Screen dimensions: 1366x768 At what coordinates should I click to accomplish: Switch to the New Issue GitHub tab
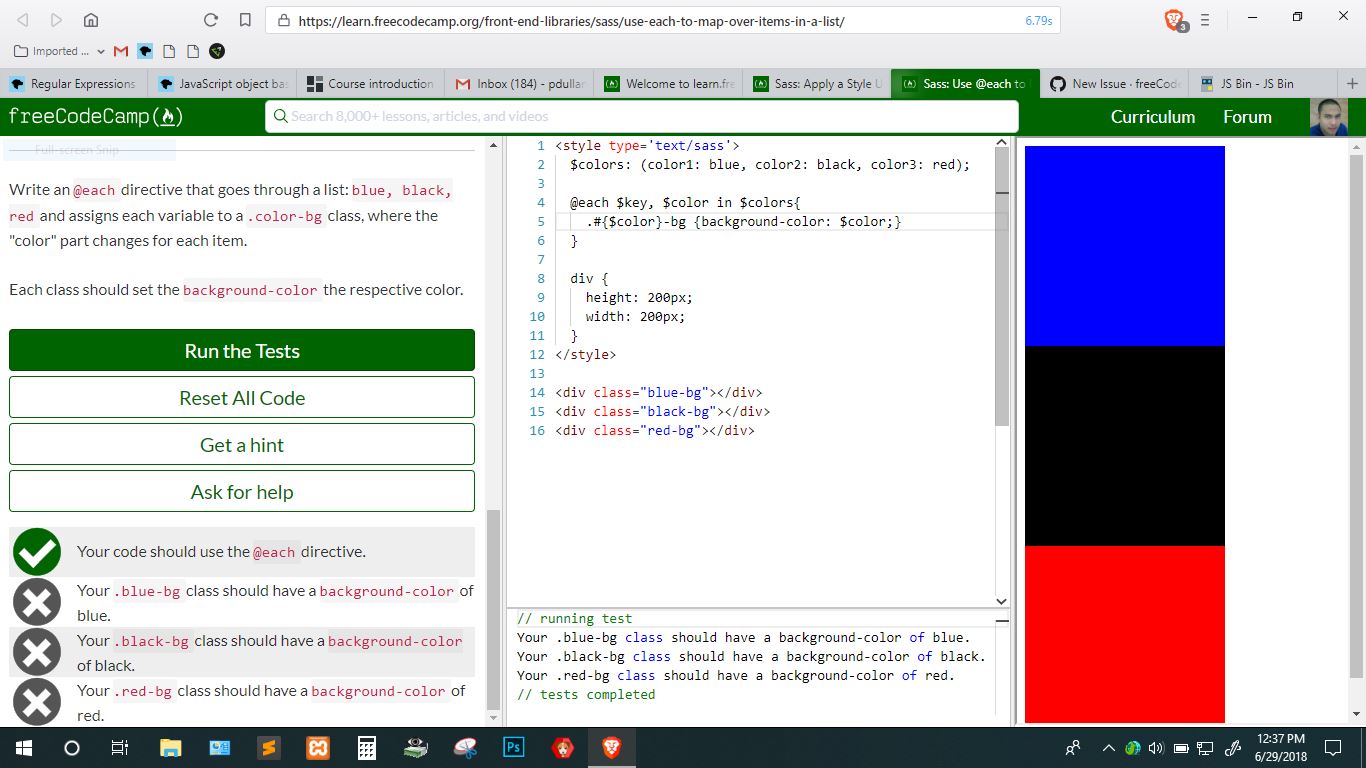[1116, 84]
